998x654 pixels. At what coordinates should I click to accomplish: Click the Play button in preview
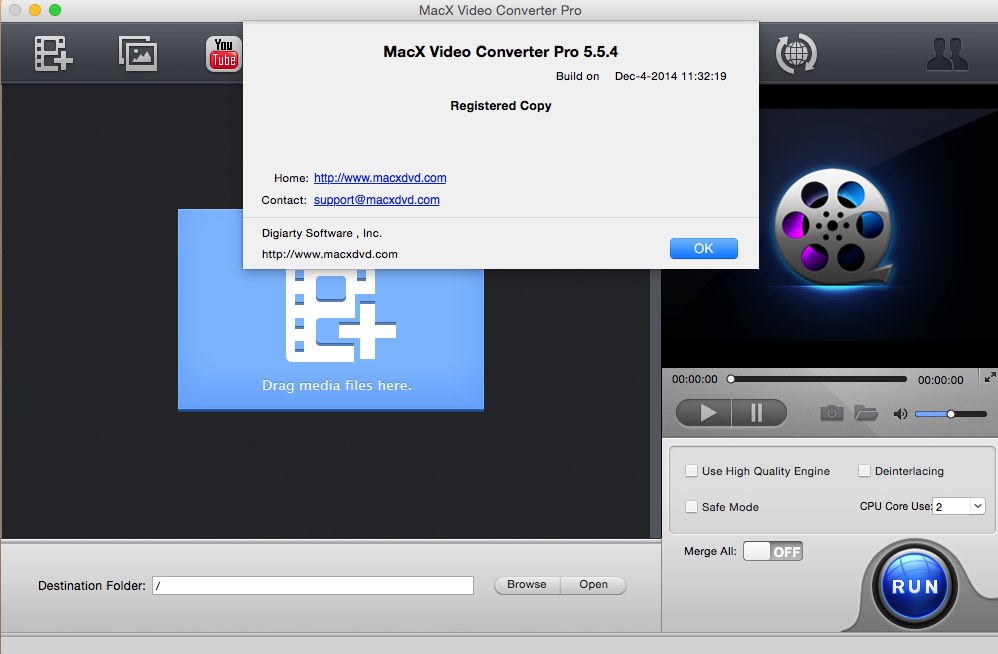tap(704, 413)
